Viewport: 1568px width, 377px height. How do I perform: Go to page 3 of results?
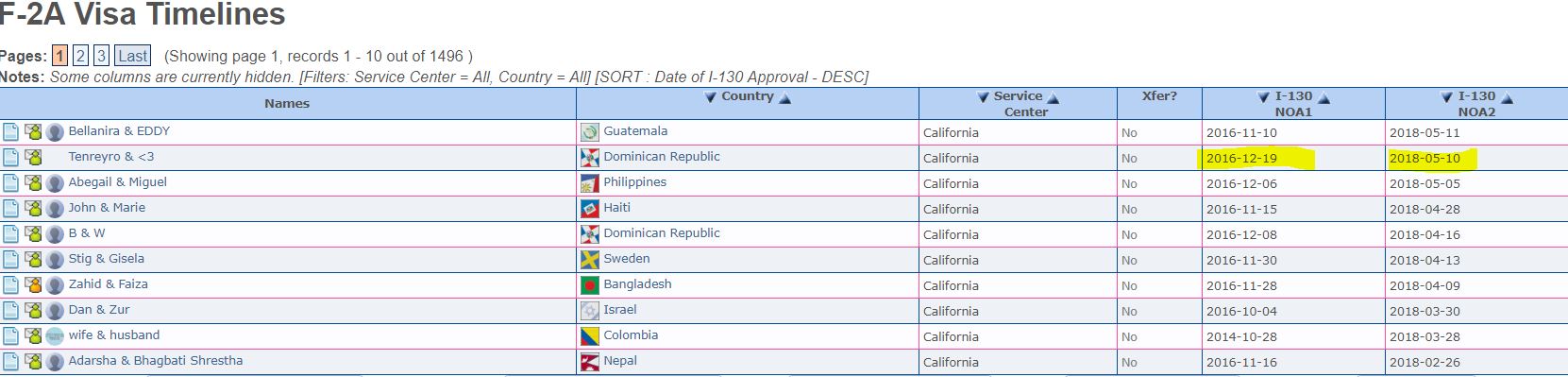tap(101, 56)
